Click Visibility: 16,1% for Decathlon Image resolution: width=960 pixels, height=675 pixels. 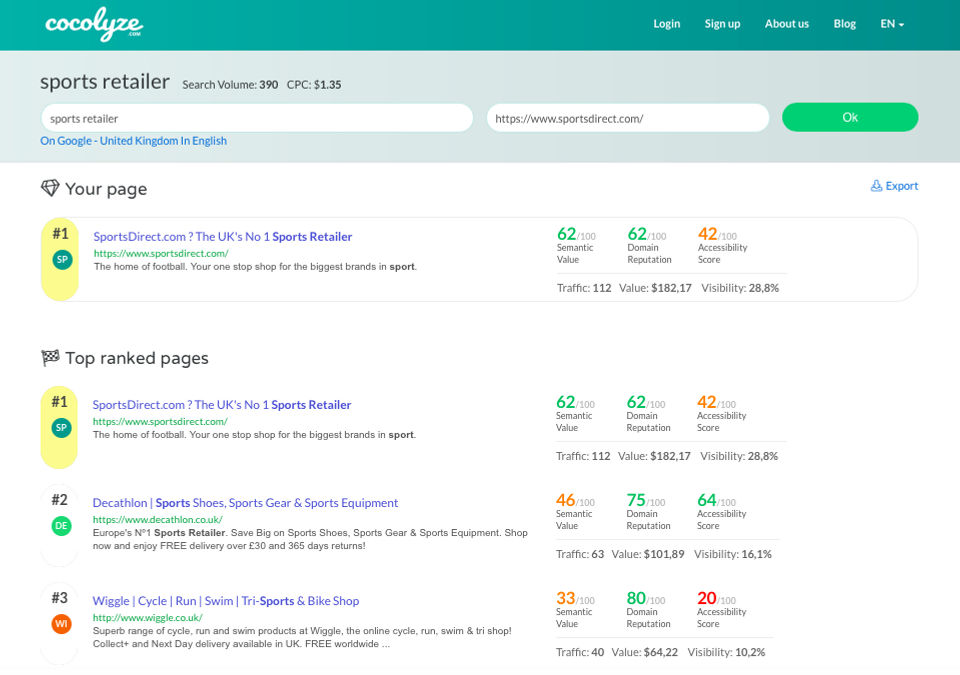click(733, 554)
